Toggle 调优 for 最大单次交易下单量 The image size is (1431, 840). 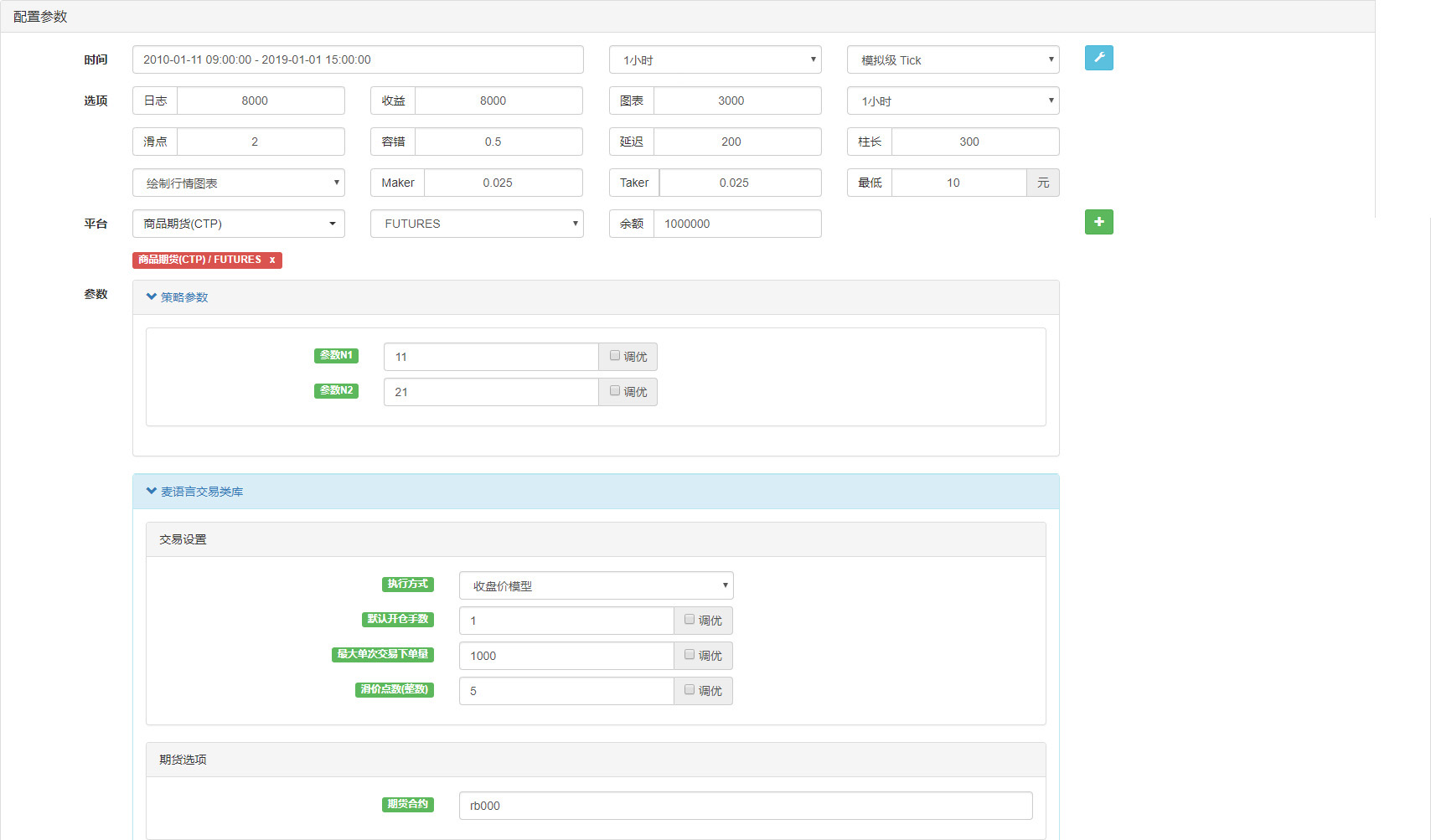(690, 655)
